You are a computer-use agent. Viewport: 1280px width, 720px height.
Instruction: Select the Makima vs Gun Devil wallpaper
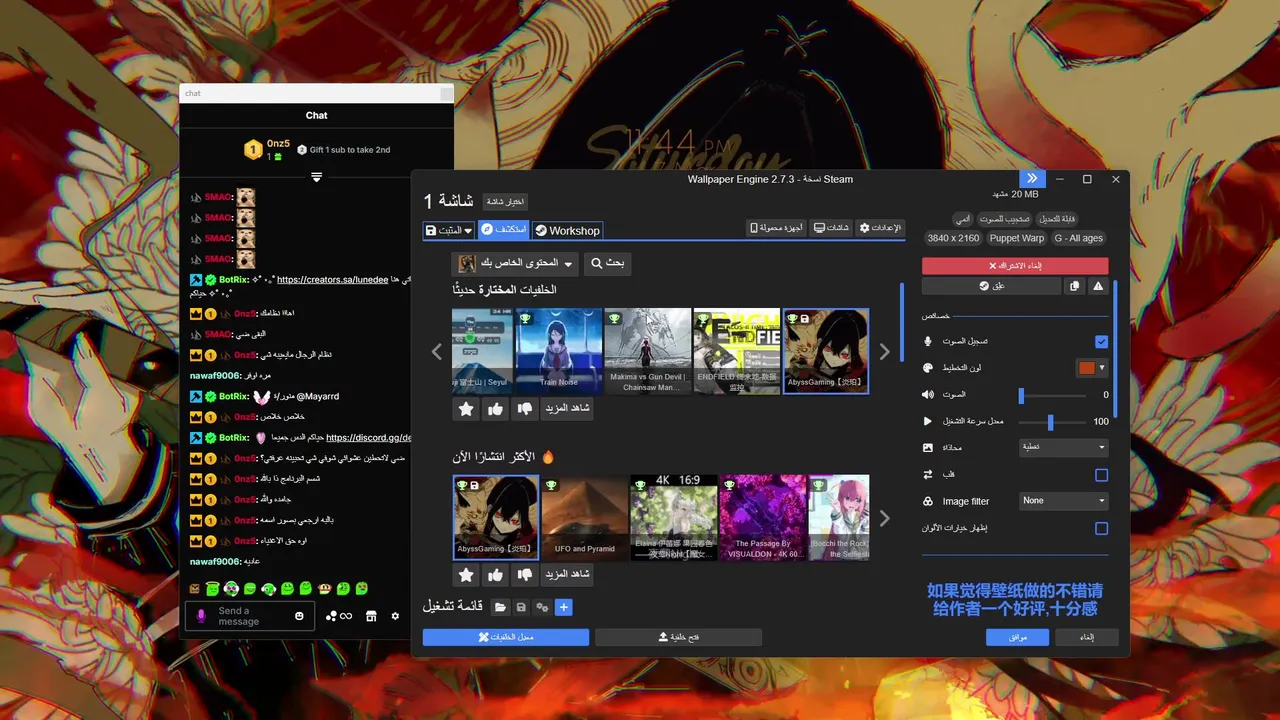(647, 351)
